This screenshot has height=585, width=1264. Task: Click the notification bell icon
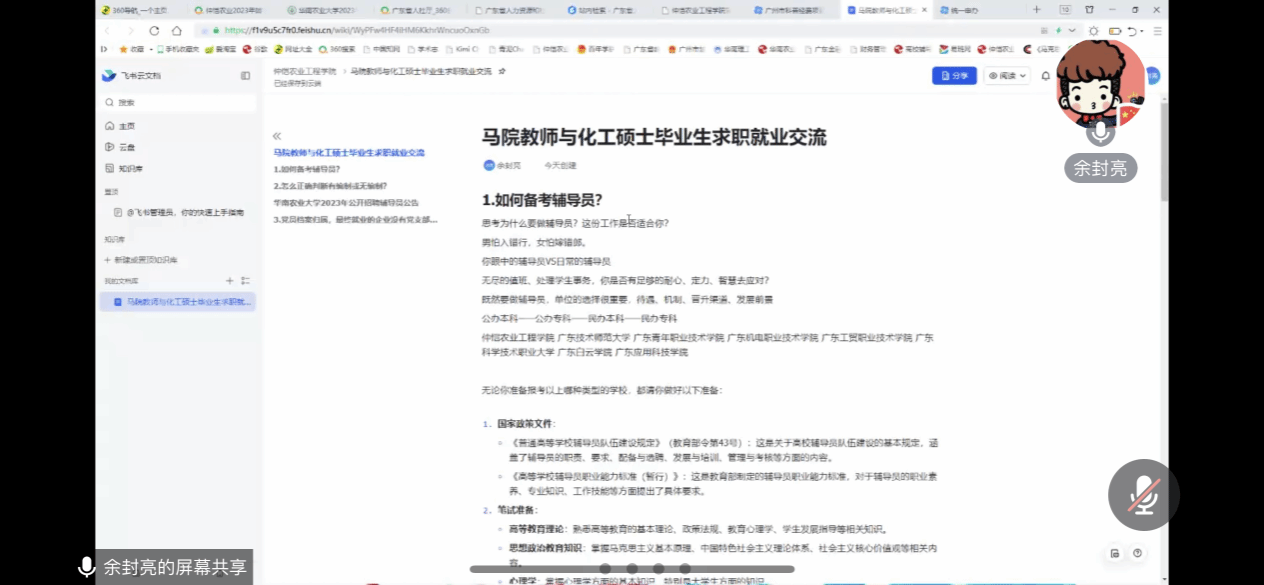point(1046,76)
